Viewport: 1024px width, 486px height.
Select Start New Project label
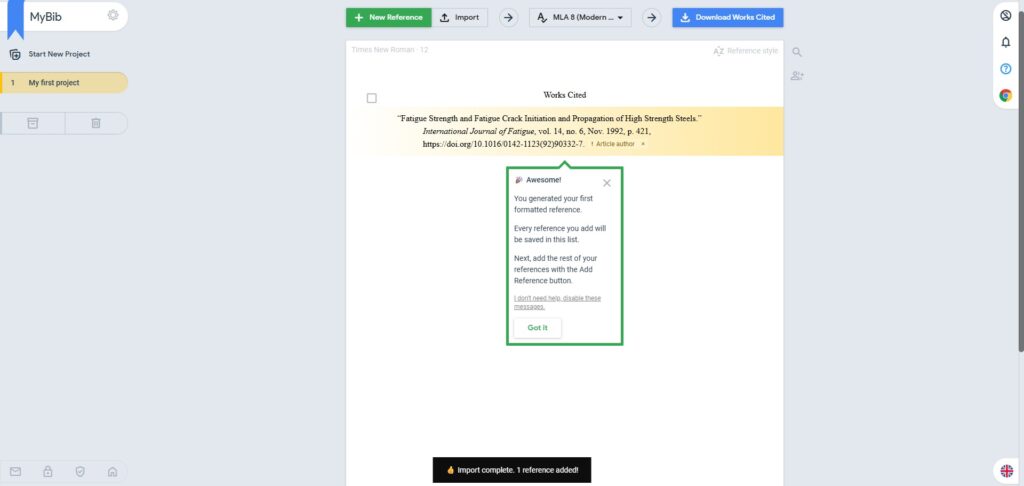pyautogui.click(x=59, y=54)
